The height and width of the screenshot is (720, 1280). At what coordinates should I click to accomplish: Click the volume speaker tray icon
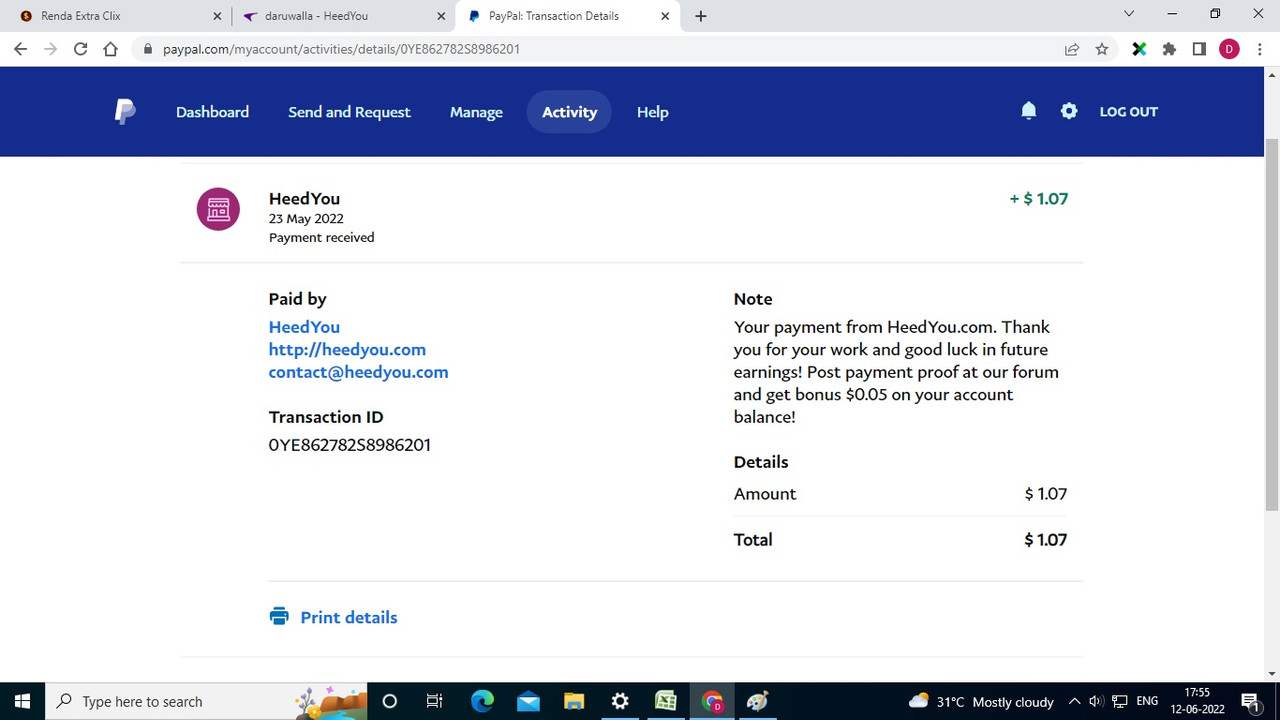tap(1096, 701)
